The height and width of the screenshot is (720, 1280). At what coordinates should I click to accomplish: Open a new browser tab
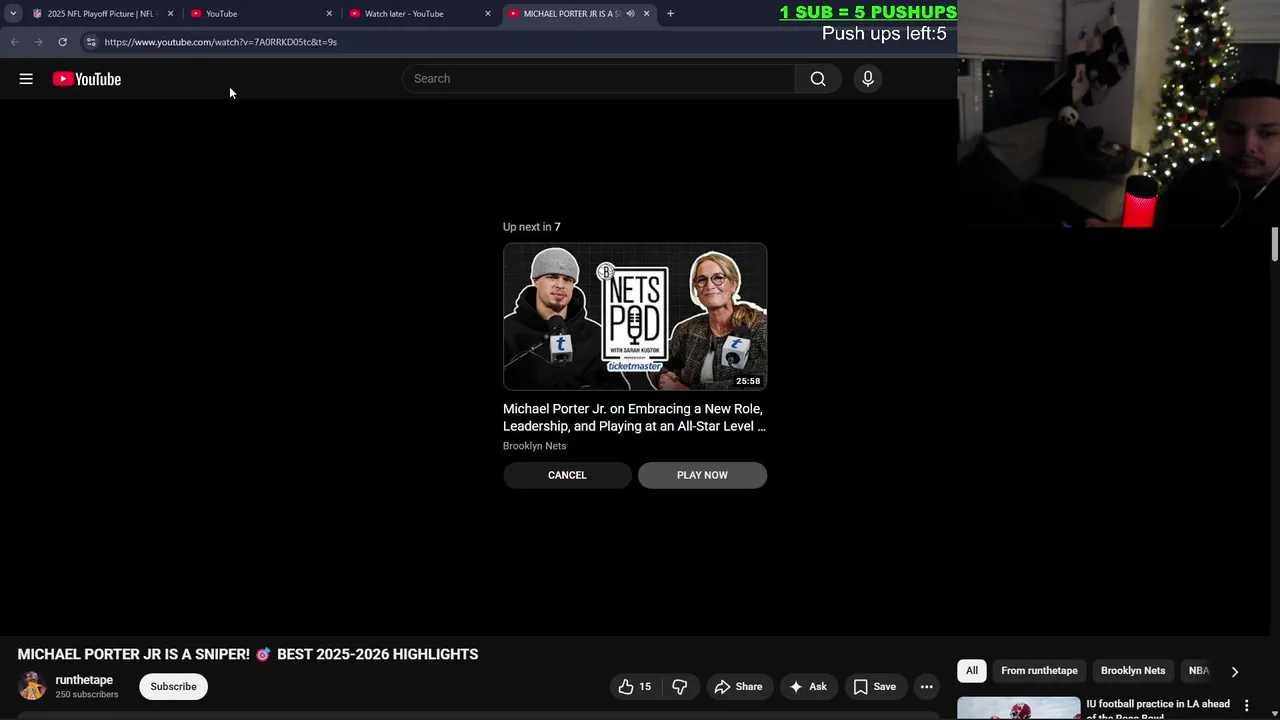coord(670,14)
